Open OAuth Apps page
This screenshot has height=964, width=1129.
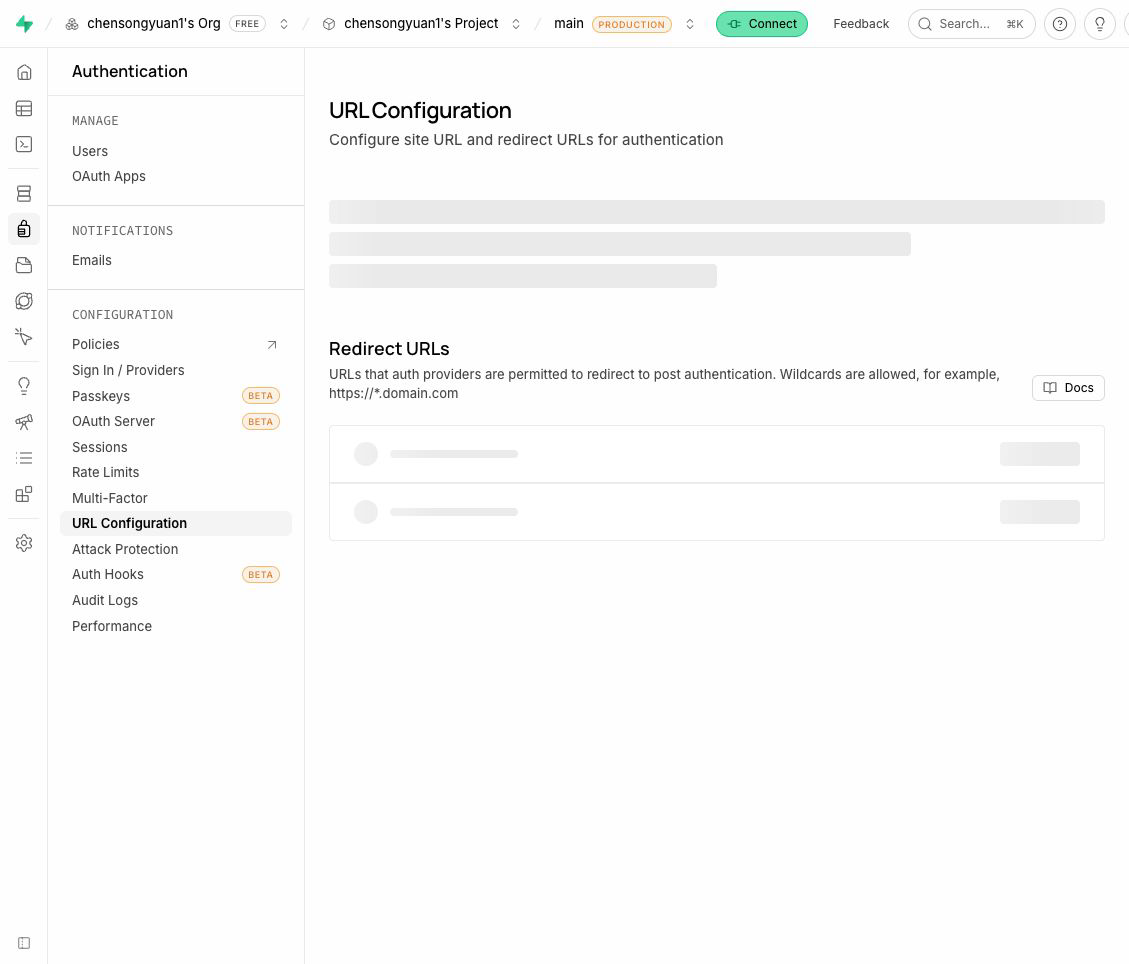click(109, 176)
